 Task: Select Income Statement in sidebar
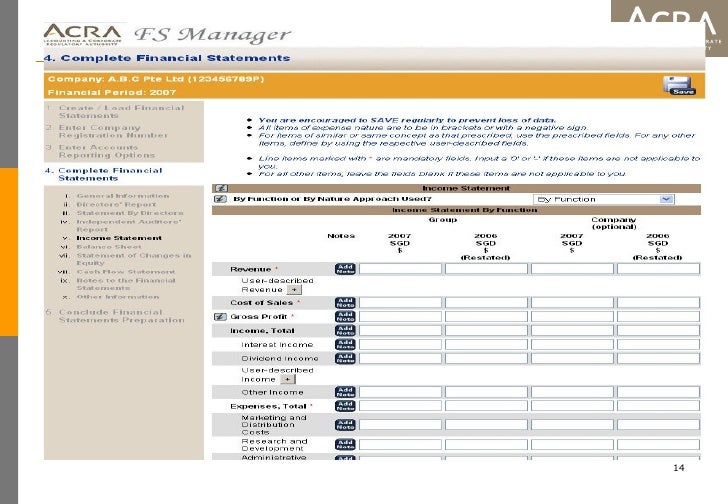119,238
